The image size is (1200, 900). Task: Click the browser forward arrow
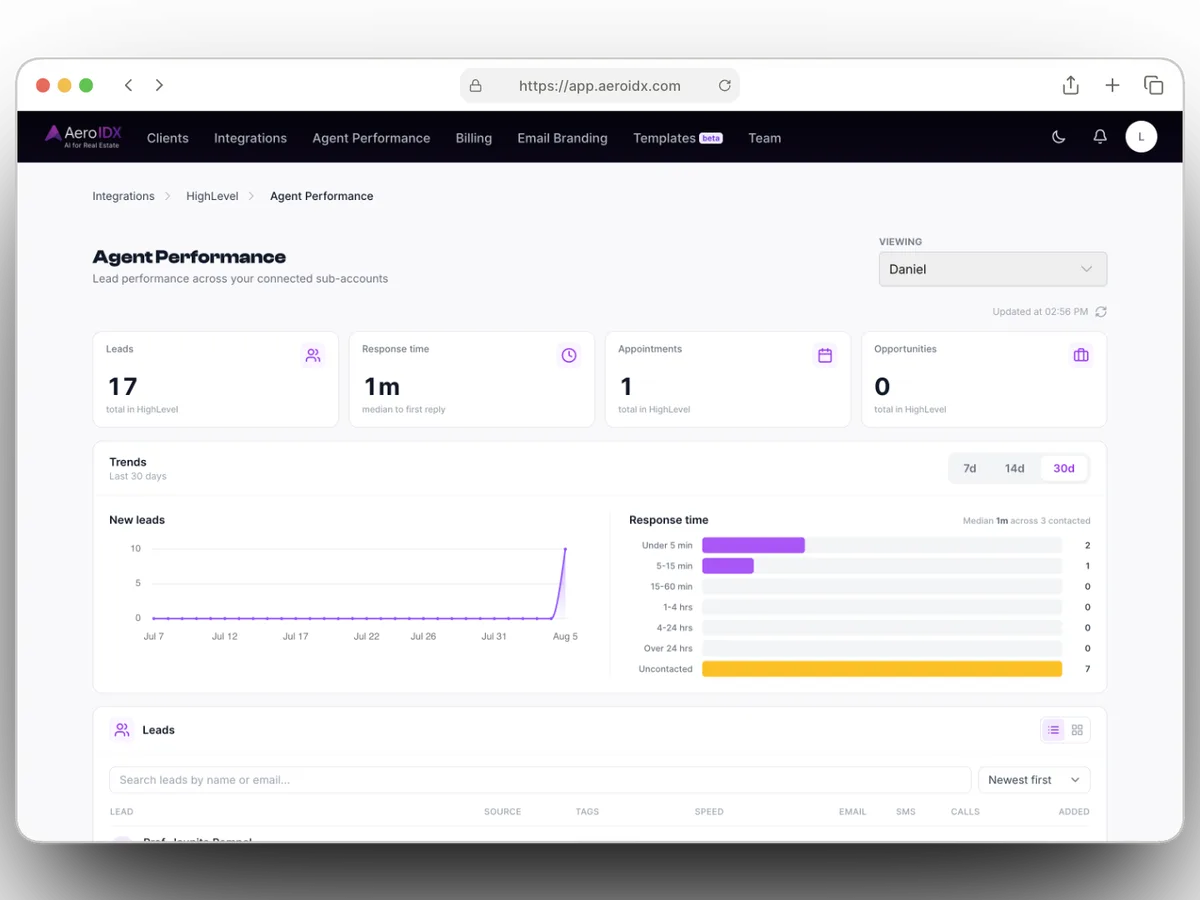tap(159, 86)
